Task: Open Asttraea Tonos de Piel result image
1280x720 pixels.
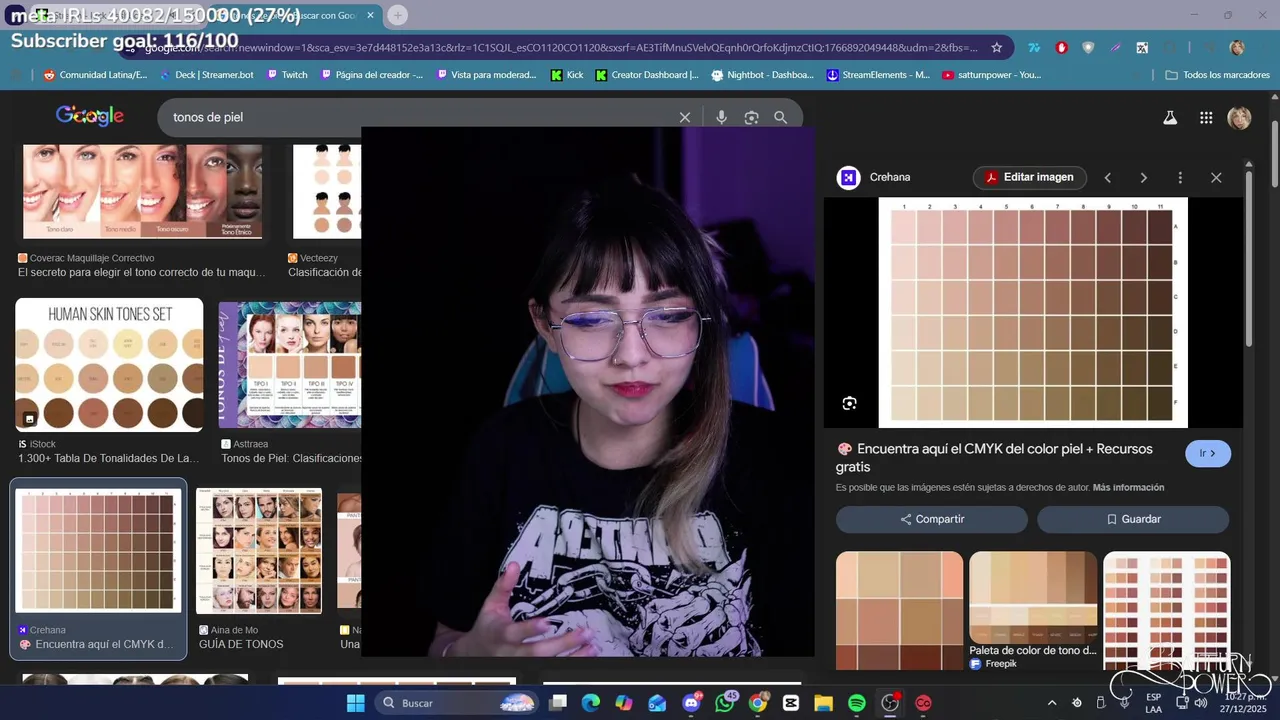Action: tap(290, 365)
